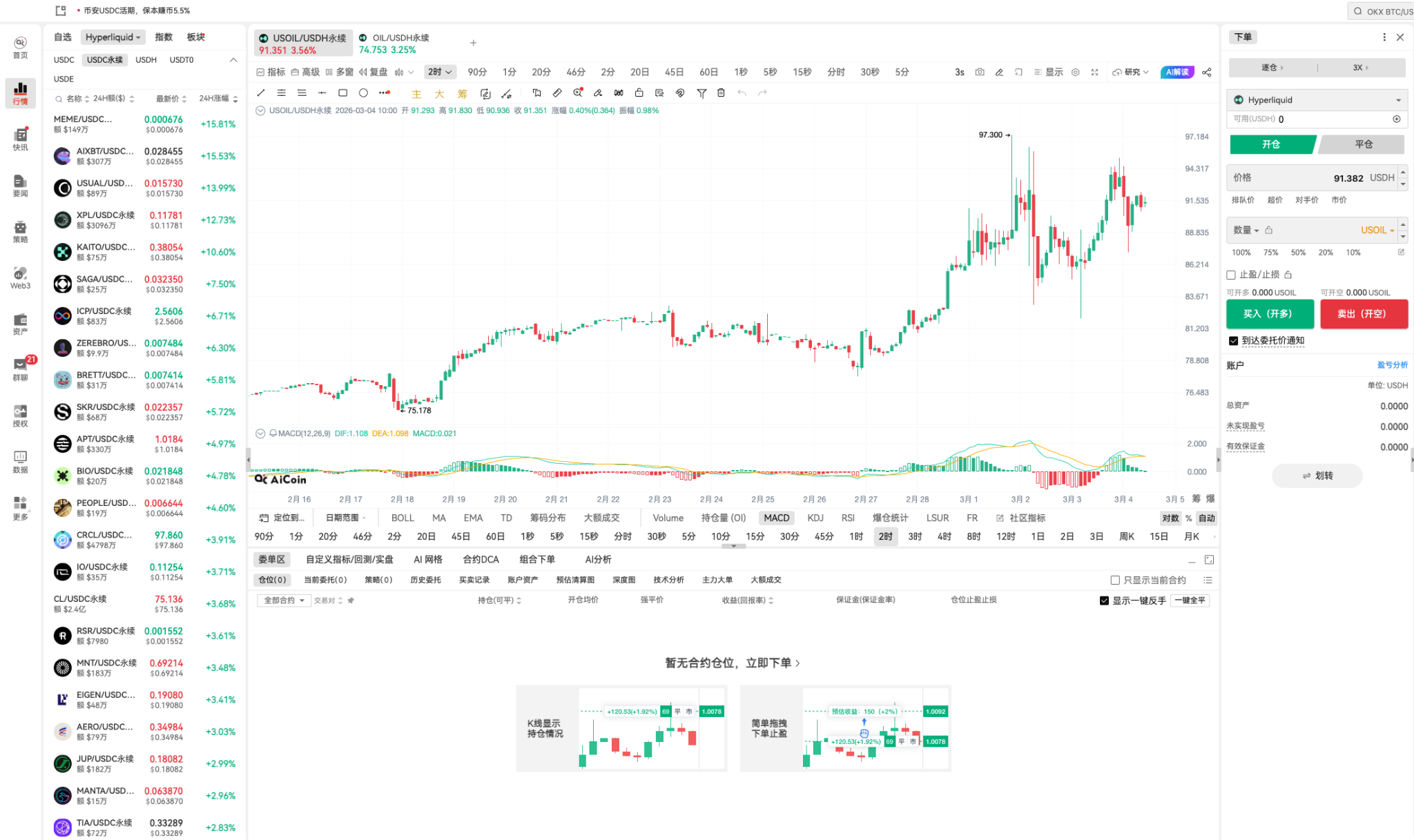The width and height of the screenshot is (1414, 840).
Task: Open the 全部合约 filter dropdown
Action: [284, 600]
